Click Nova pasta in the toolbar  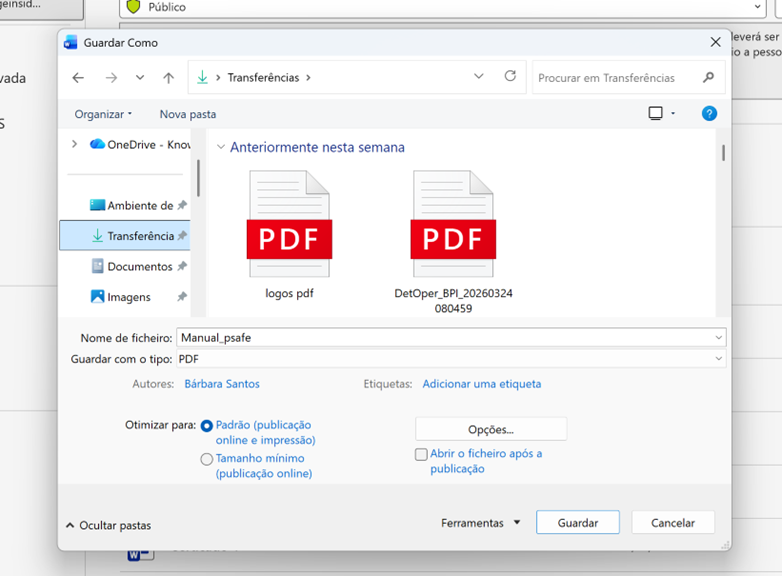188,114
